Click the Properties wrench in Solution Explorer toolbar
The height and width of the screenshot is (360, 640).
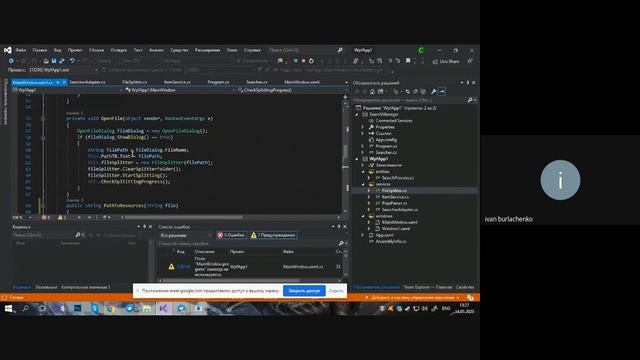pos(433,92)
